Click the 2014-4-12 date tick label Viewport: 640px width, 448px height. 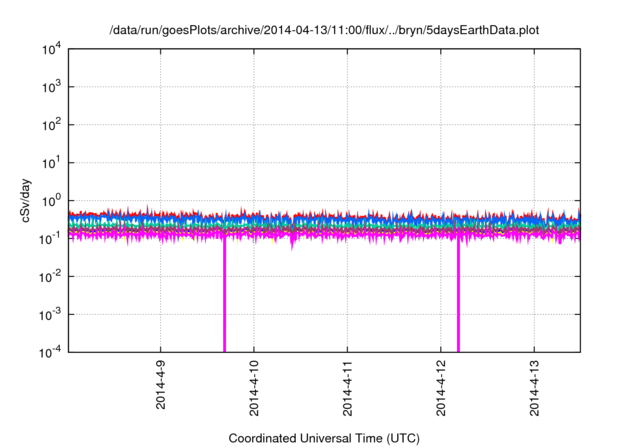[x=441, y=388]
